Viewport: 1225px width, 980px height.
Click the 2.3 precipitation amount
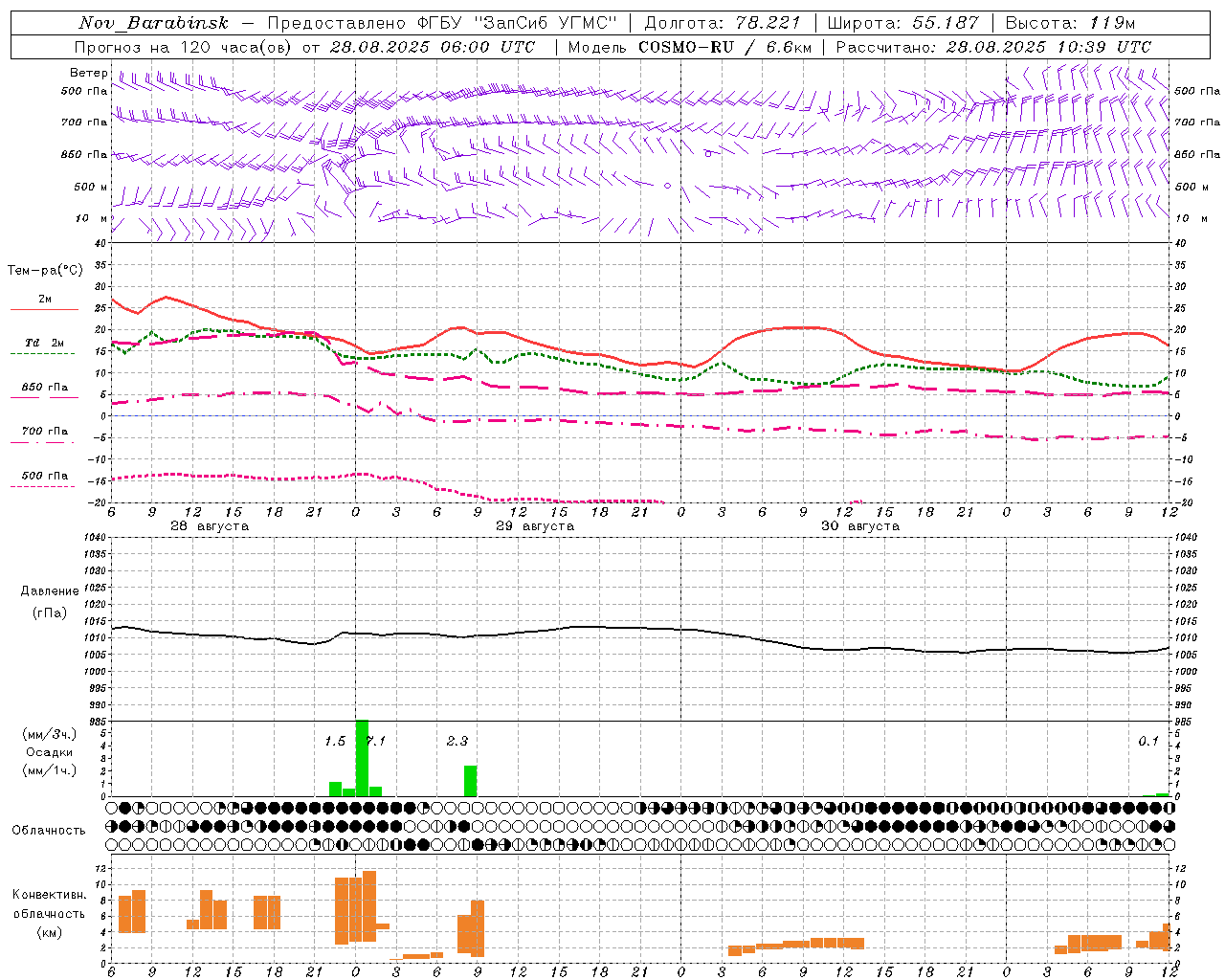pos(457,742)
